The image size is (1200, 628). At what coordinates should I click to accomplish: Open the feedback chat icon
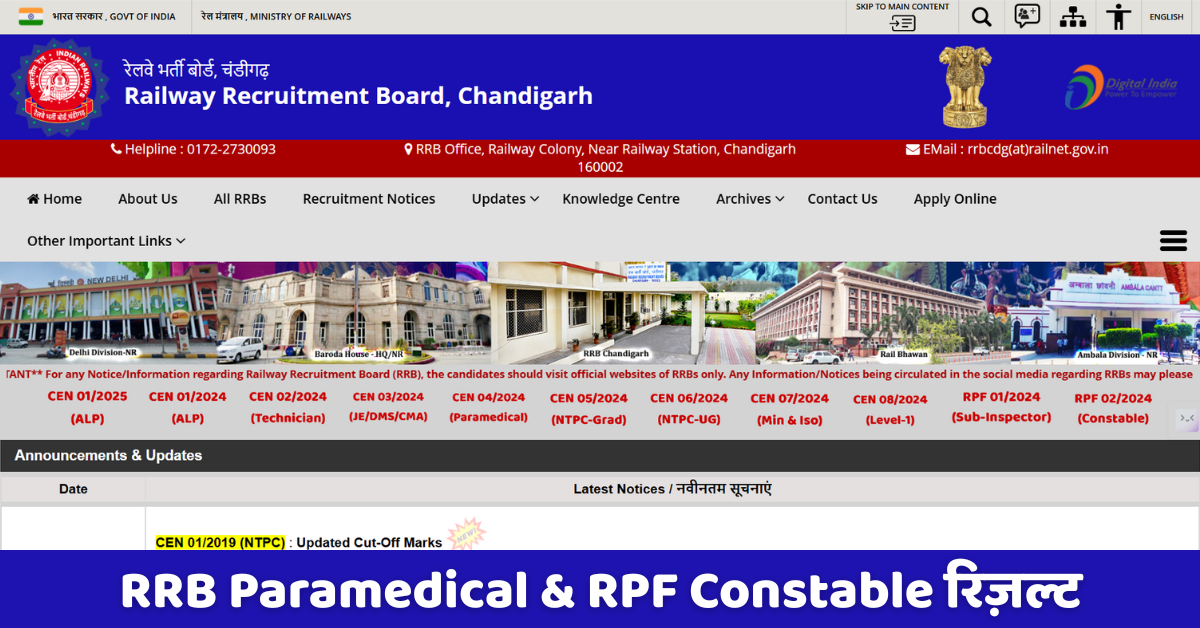pyautogui.click(x=1027, y=16)
